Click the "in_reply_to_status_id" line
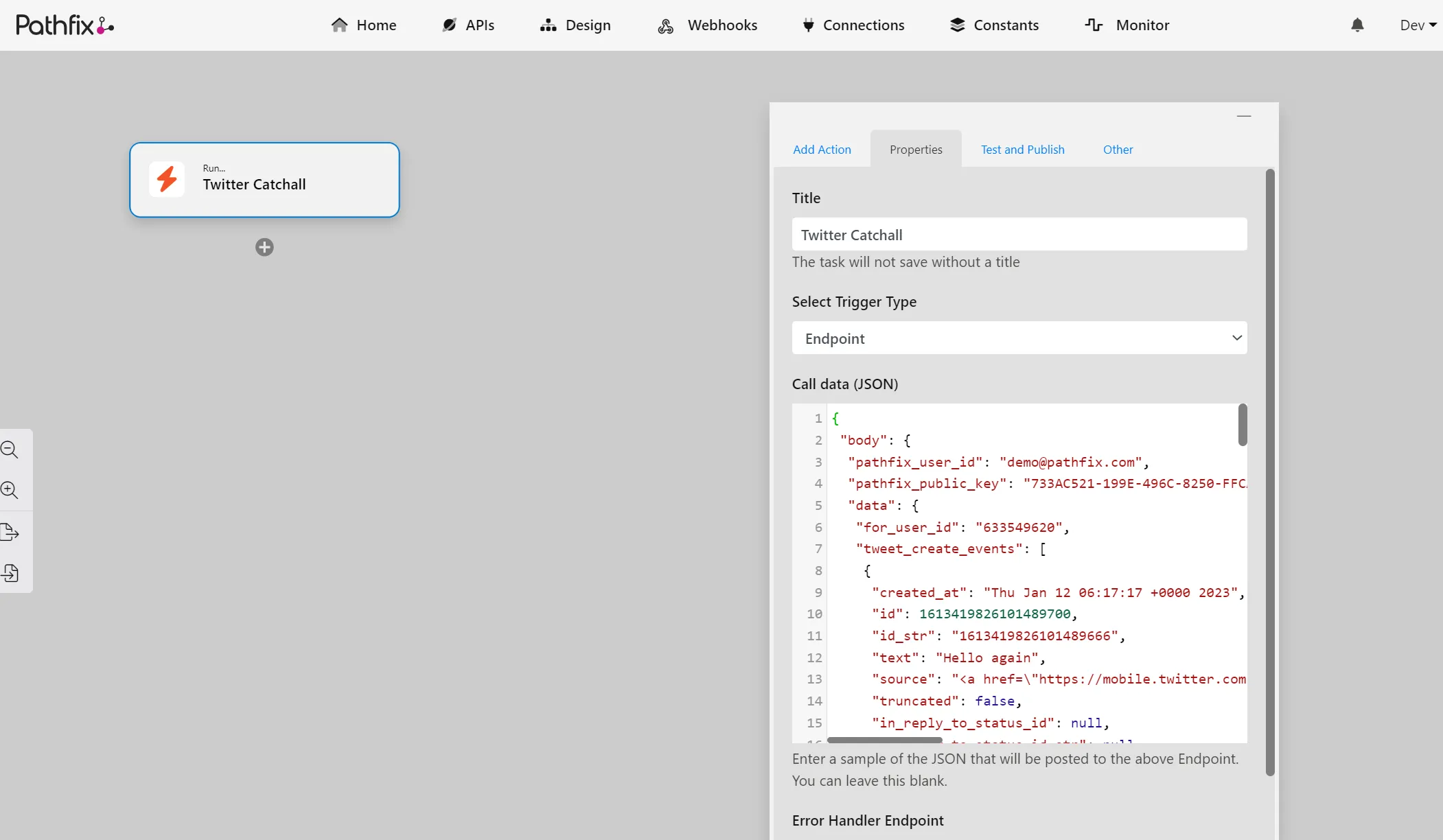 pyautogui.click(x=990, y=723)
